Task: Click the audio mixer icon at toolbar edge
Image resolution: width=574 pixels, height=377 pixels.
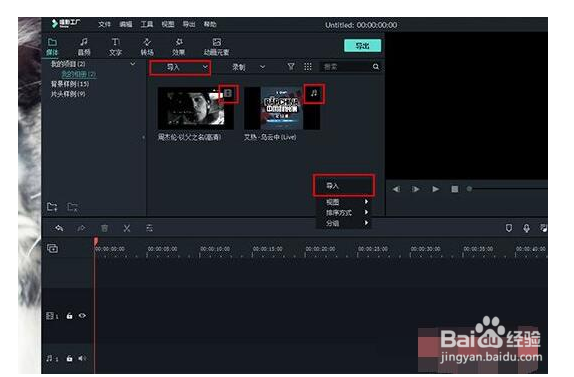Action: [x=544, y=228]
